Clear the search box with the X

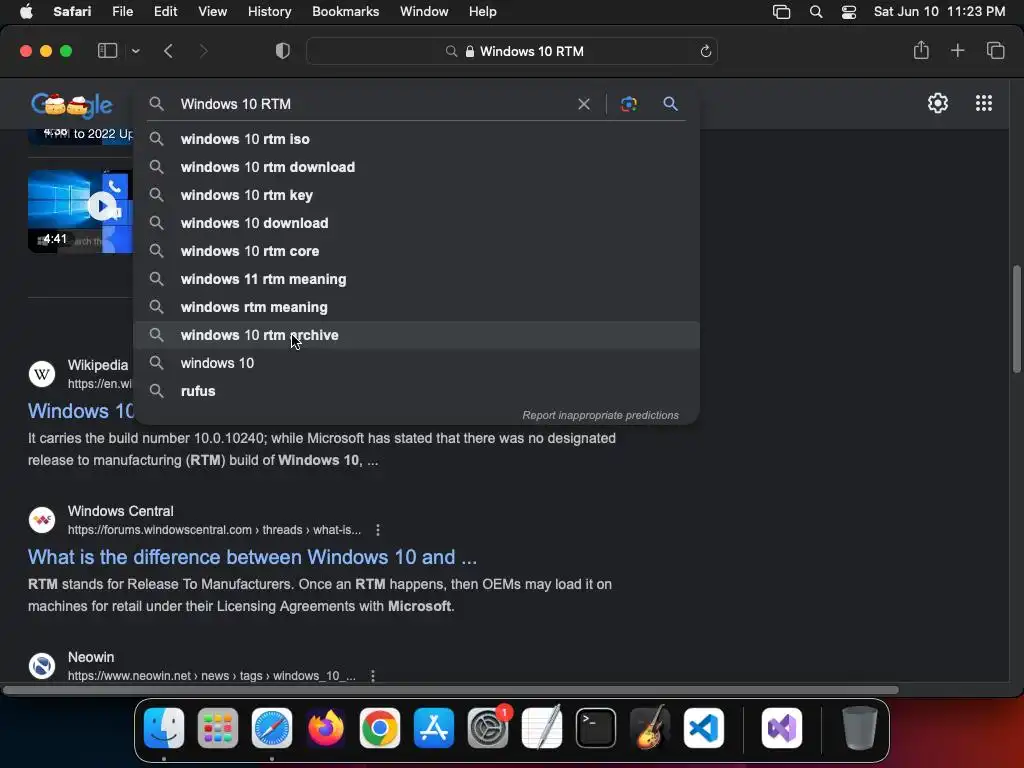[x=584, y=104]
